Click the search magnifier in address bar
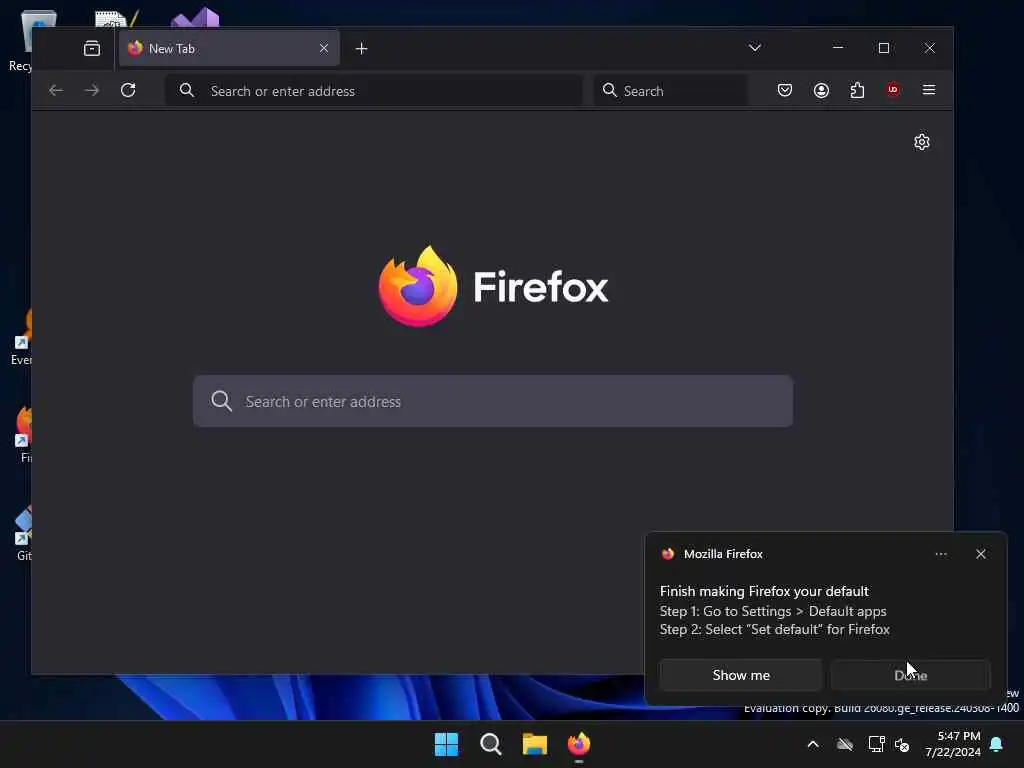The image size is (1024, 768). pyautogui.click(x=186, y=90)
